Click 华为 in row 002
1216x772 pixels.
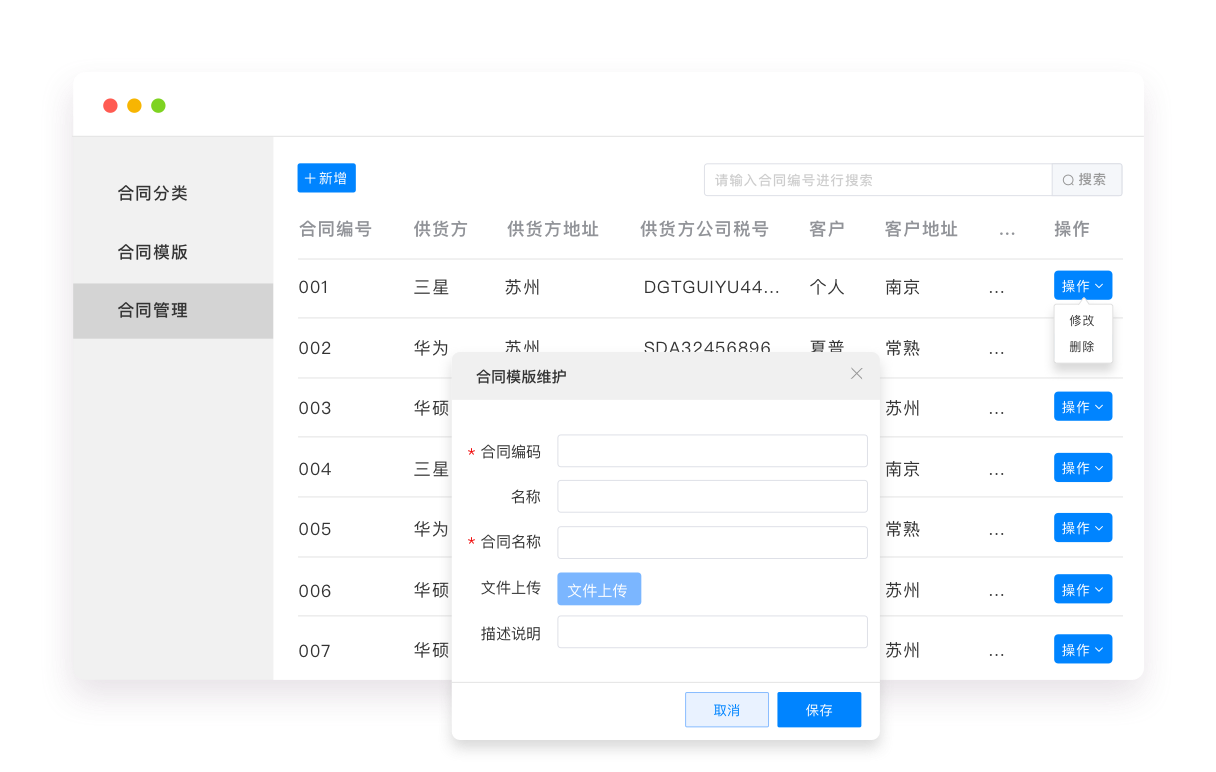click(x=431, y=348)
